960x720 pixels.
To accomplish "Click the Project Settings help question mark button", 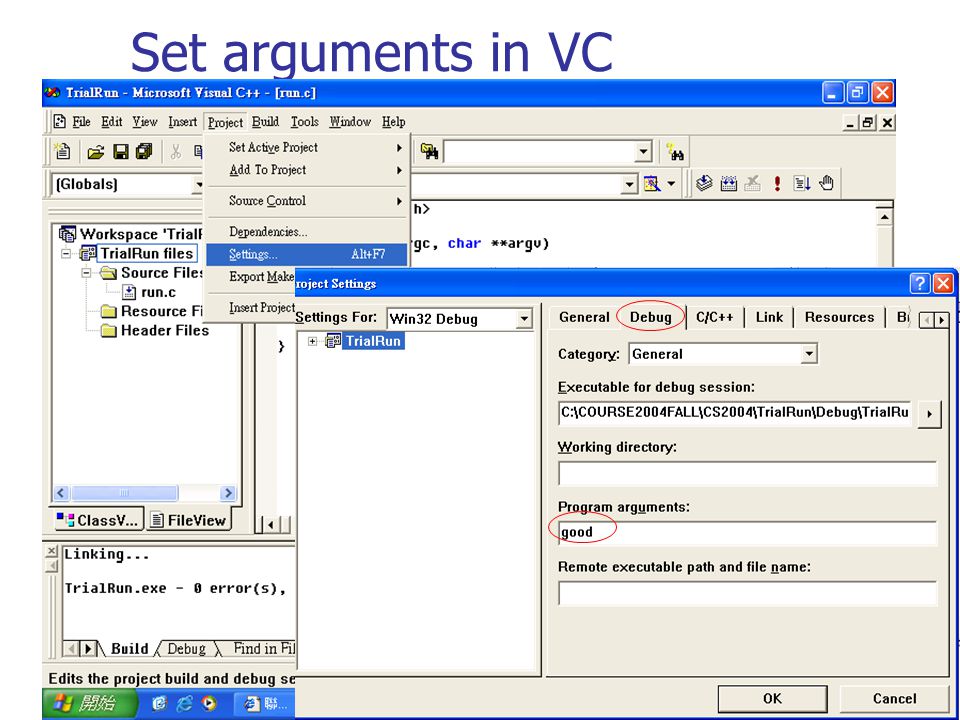I will coord(919,283).
